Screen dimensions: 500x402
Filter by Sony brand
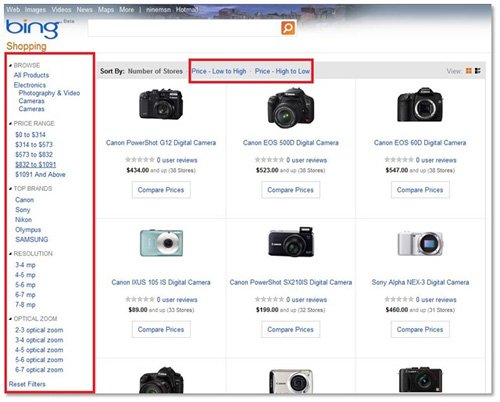[x=23, y=210]
